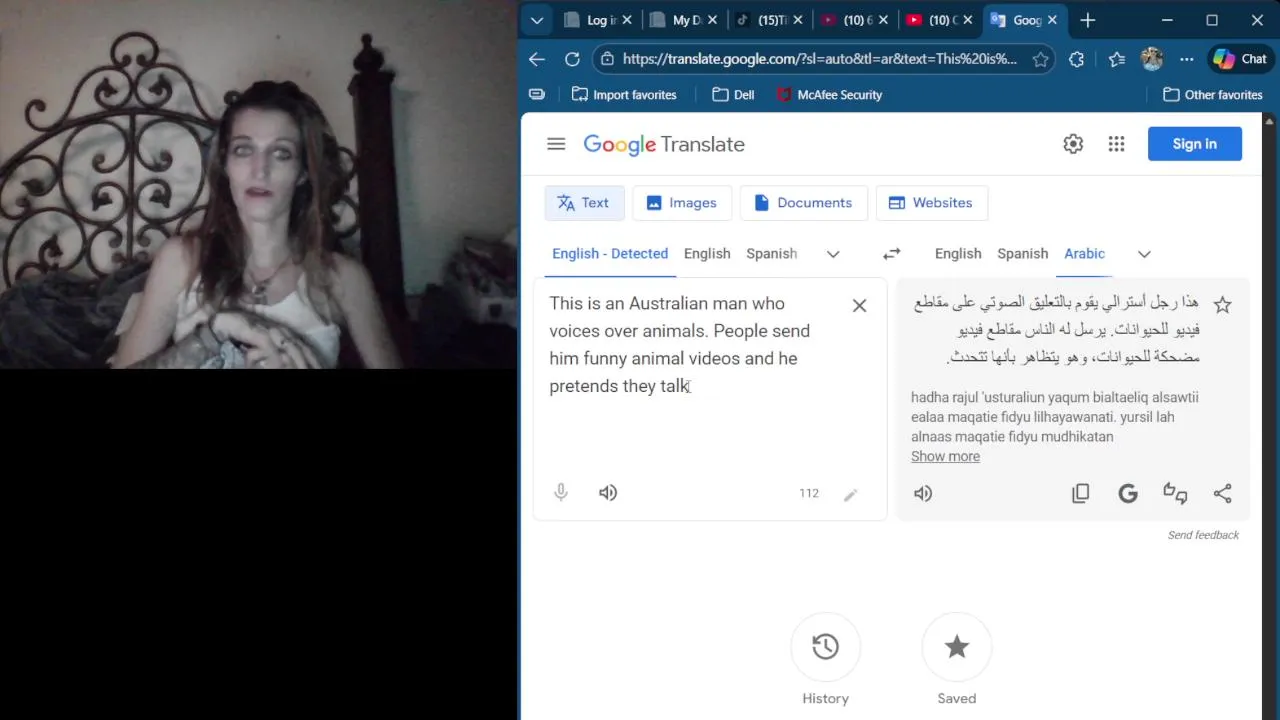Open the Google Translate main menu hamburger
Image resolution: width=1280 pixels, height=720 pixels.
pyautogui.click(x=556, y=144)
